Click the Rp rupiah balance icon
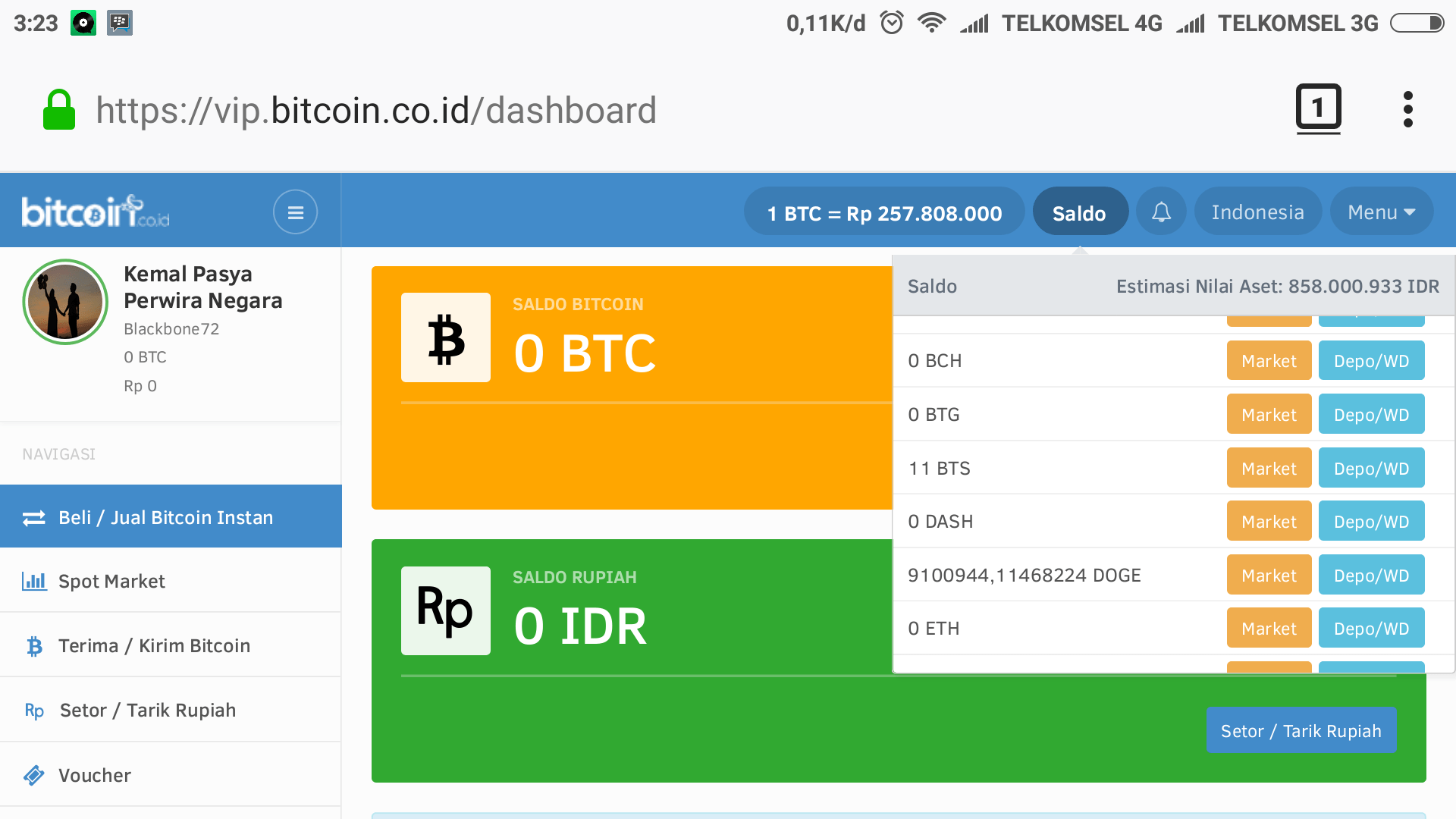Image resolution: width=1456 pixels, height=819 pixels. 445,610
